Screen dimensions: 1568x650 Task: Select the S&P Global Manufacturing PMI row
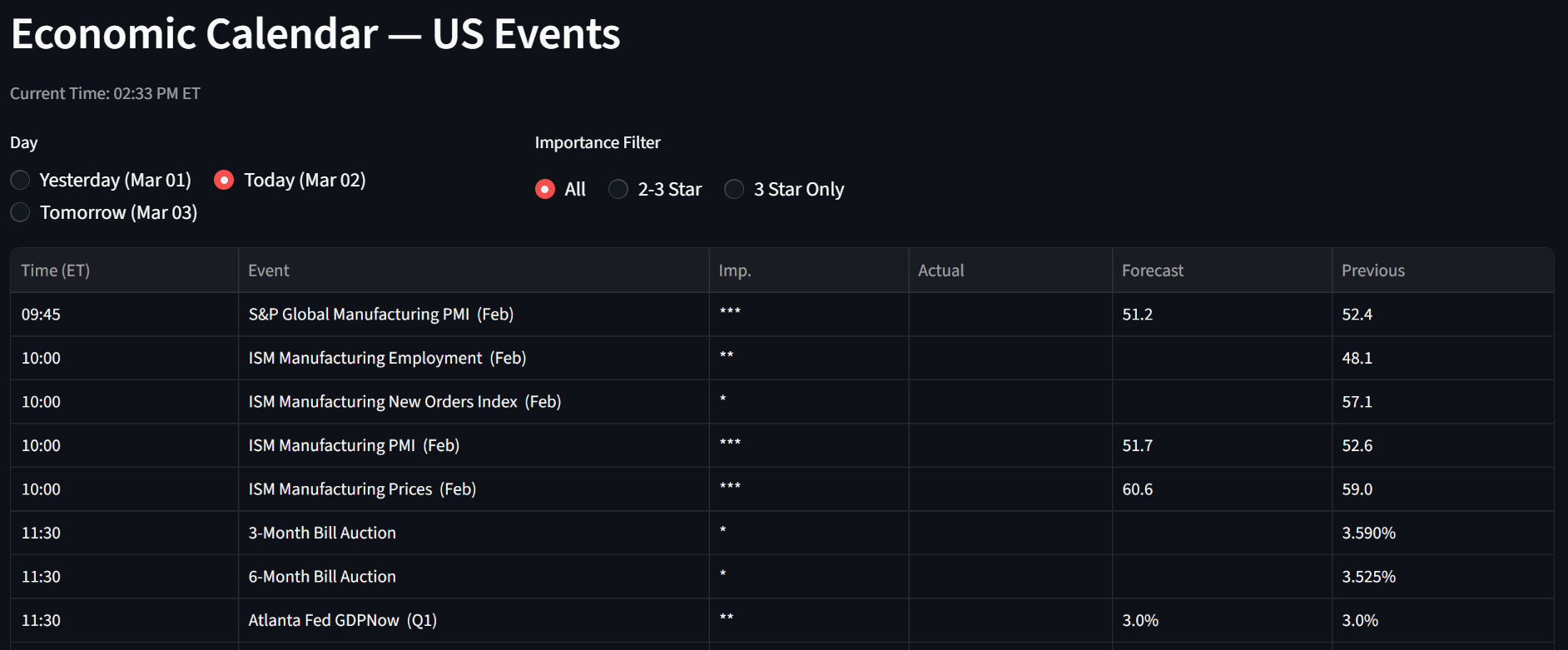[380, 314]
